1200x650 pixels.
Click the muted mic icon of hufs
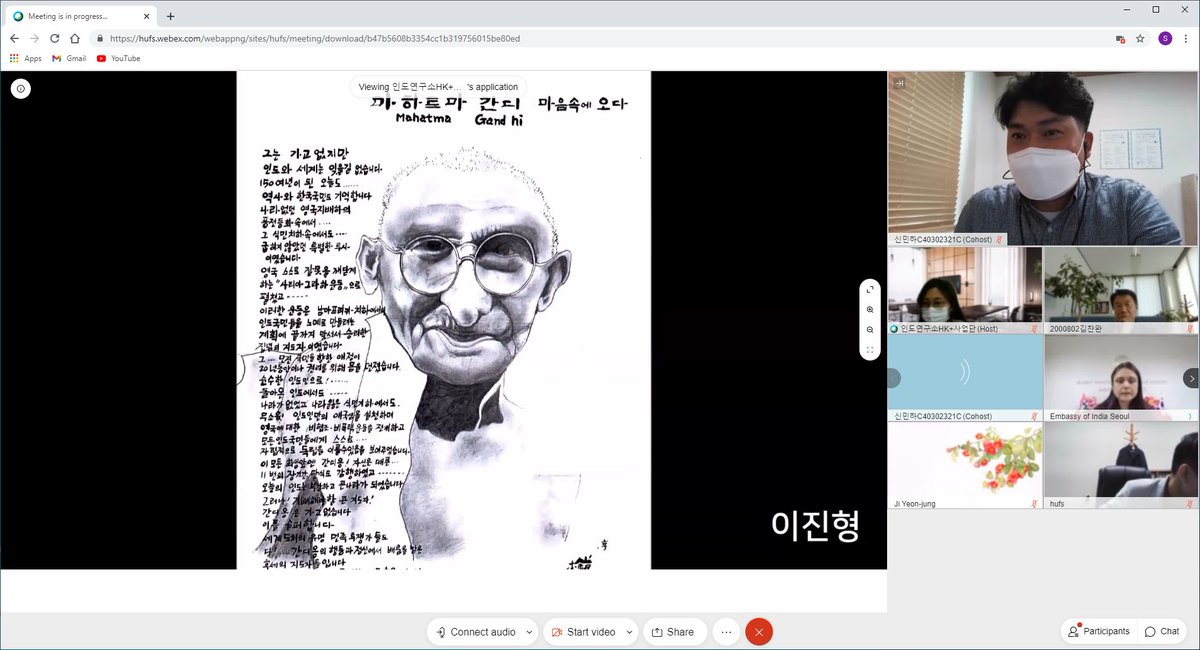(1189, 504)
